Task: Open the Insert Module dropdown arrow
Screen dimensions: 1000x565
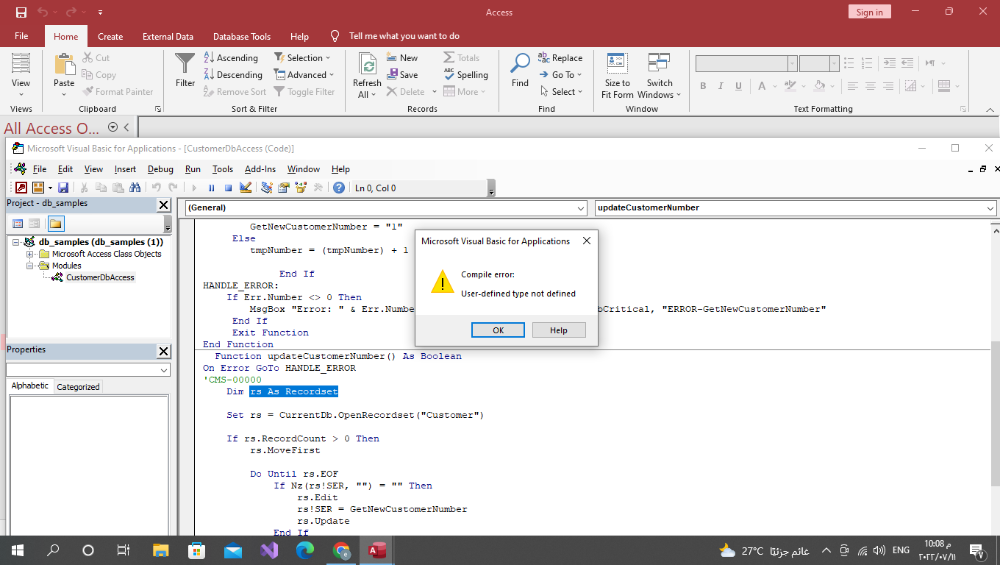Action: pos(50,188)
